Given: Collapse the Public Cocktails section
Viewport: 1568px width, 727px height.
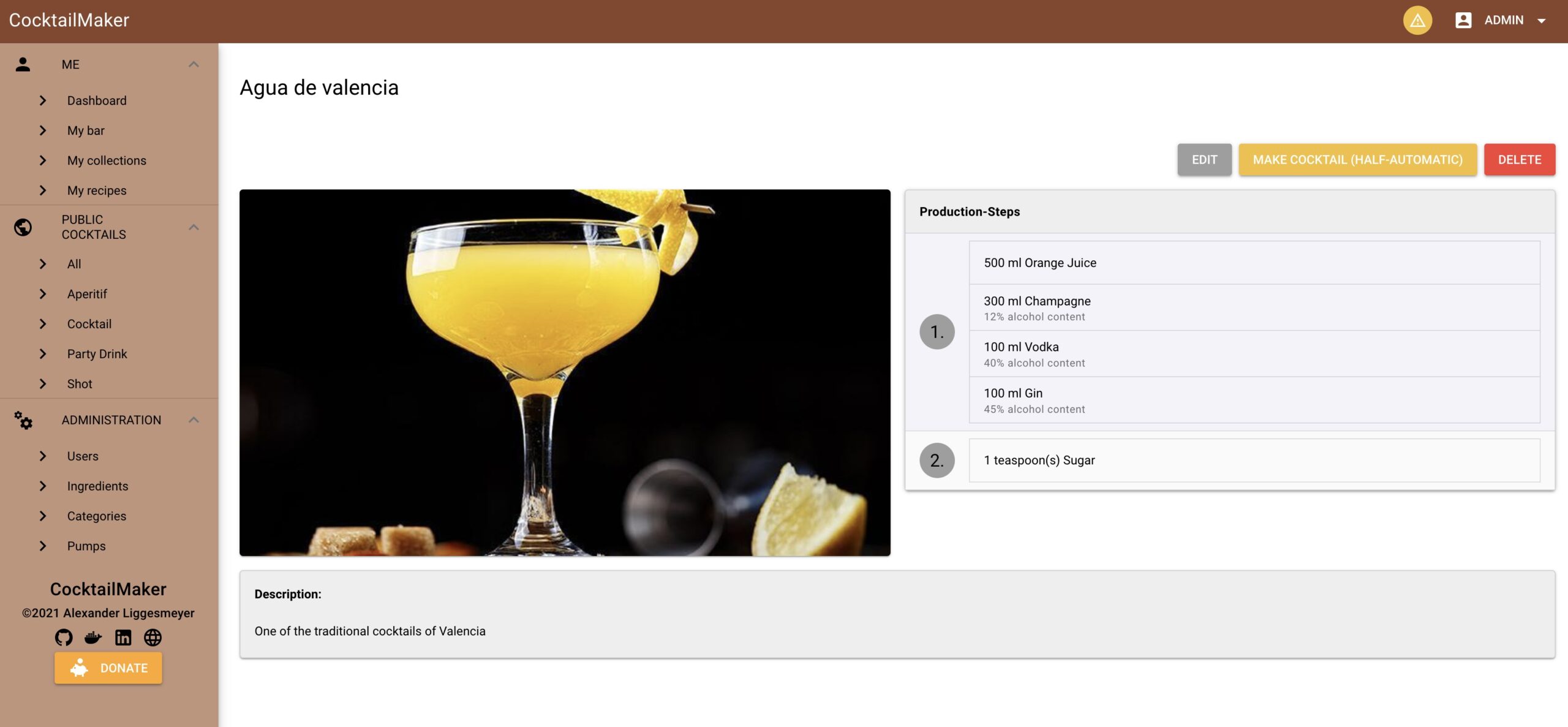Looking at the screenshot, I should pyautogui.click(x=194, y=227).
